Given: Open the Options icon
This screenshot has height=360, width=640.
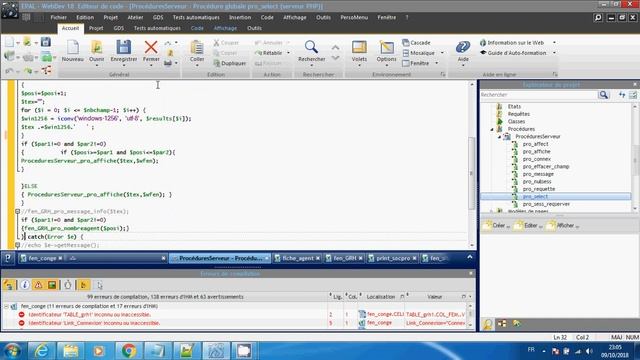Looking at the screenshot, I should [x=386, y=47].
